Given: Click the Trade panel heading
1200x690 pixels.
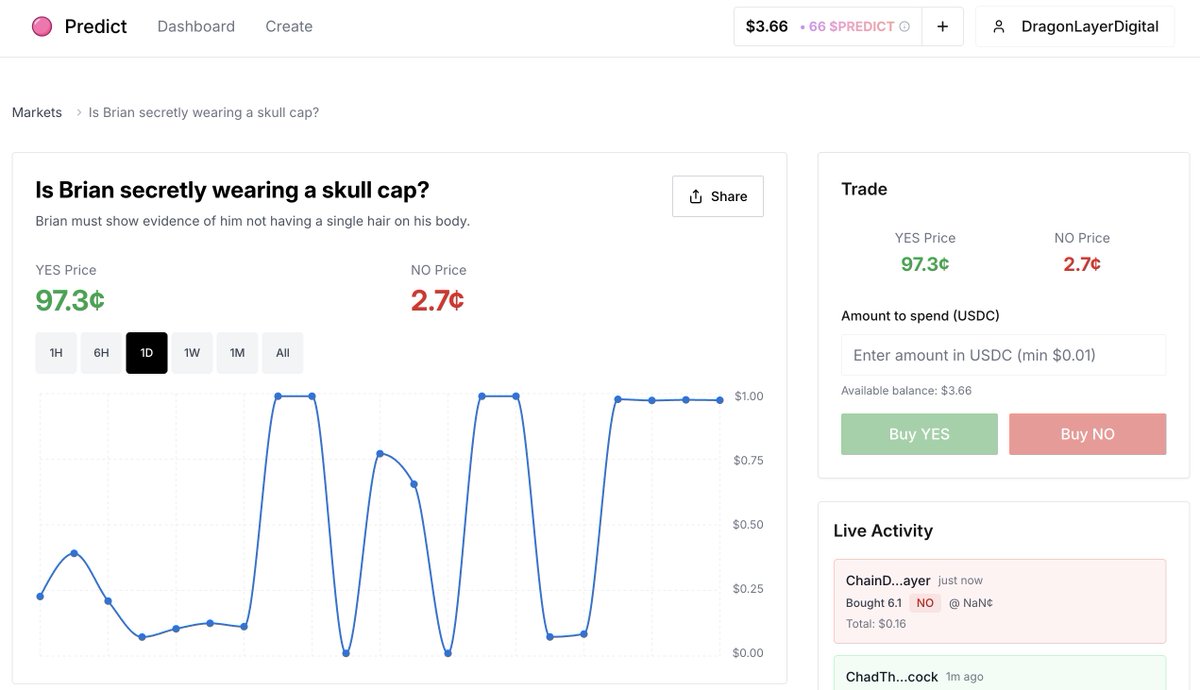Looking at the screenshot, I should tap(864, 189).
